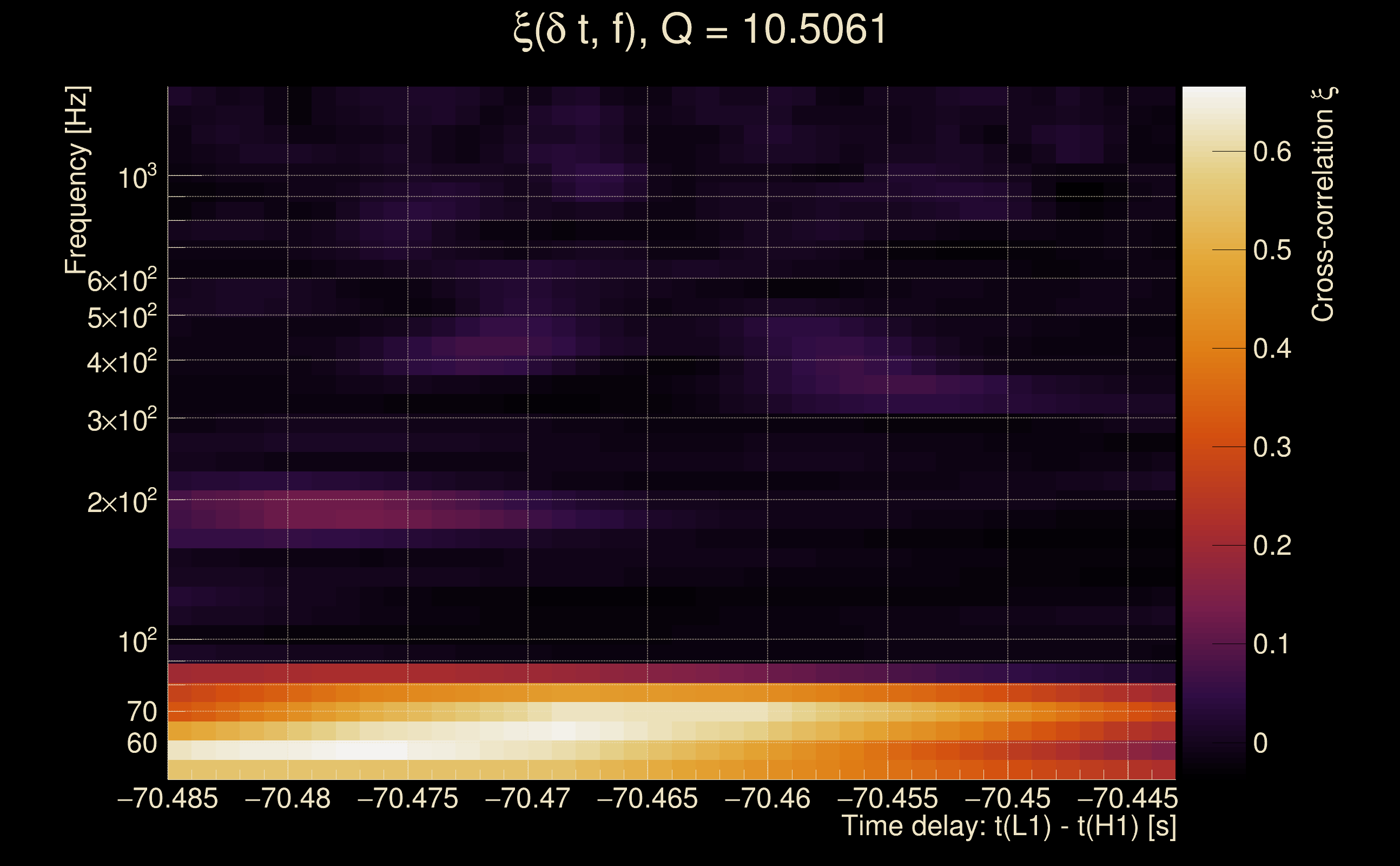Click the Cross-correlation ξ colorbar label
This screenshot has width=1400, height=866.
click(1323, 205)
